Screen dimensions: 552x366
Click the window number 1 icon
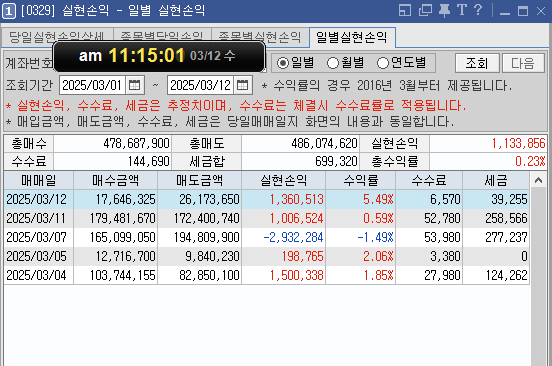point(9,11)
